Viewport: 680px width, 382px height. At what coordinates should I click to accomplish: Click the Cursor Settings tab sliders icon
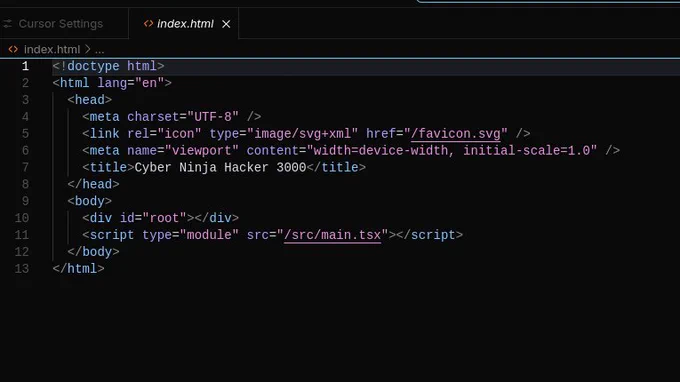point(7,24)
